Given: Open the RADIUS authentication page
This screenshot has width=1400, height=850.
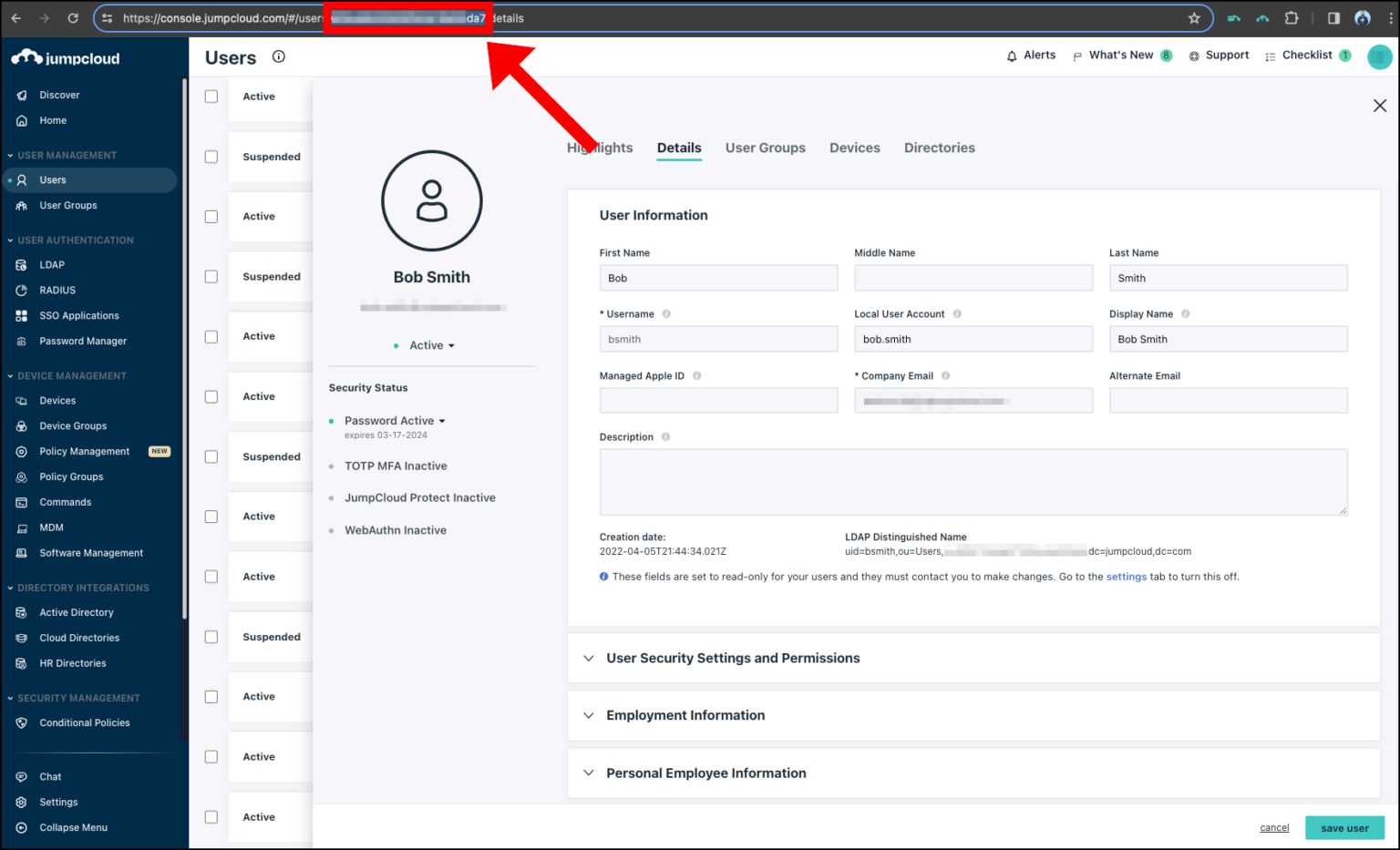Looking at the screenshot, I should click(57, 290).
